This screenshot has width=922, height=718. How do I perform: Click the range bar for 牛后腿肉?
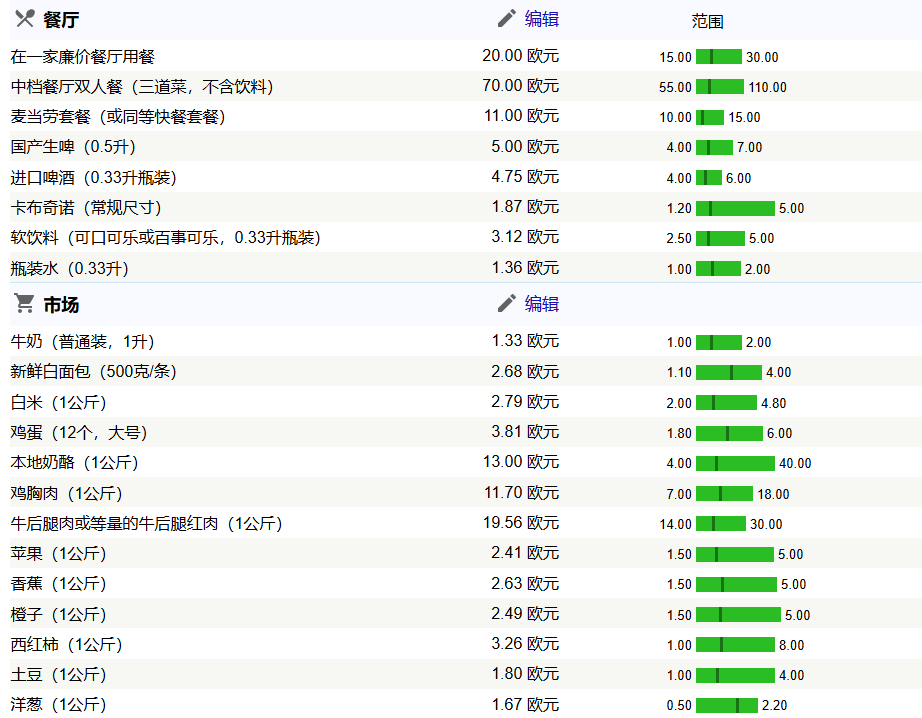pos(720,524)
